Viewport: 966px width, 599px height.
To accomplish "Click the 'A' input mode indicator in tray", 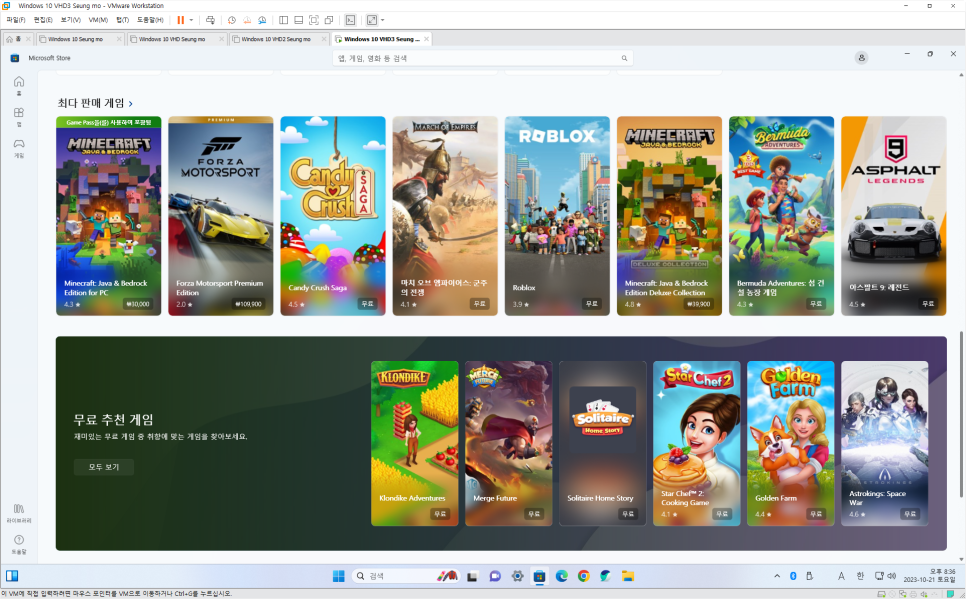I will (x=841, y=576).
